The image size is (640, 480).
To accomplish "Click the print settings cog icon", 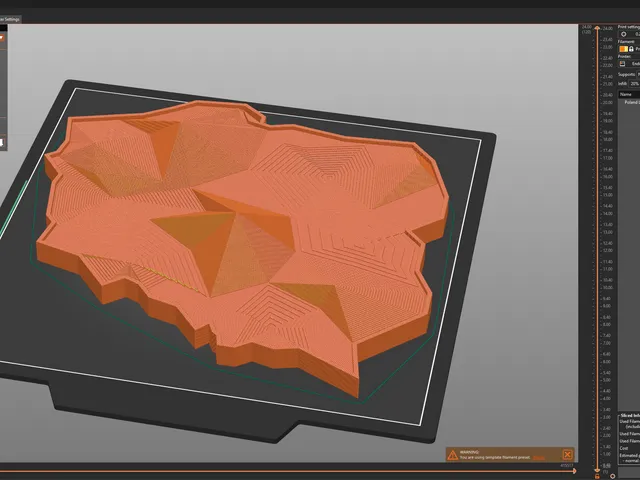I will click(623, 34).
